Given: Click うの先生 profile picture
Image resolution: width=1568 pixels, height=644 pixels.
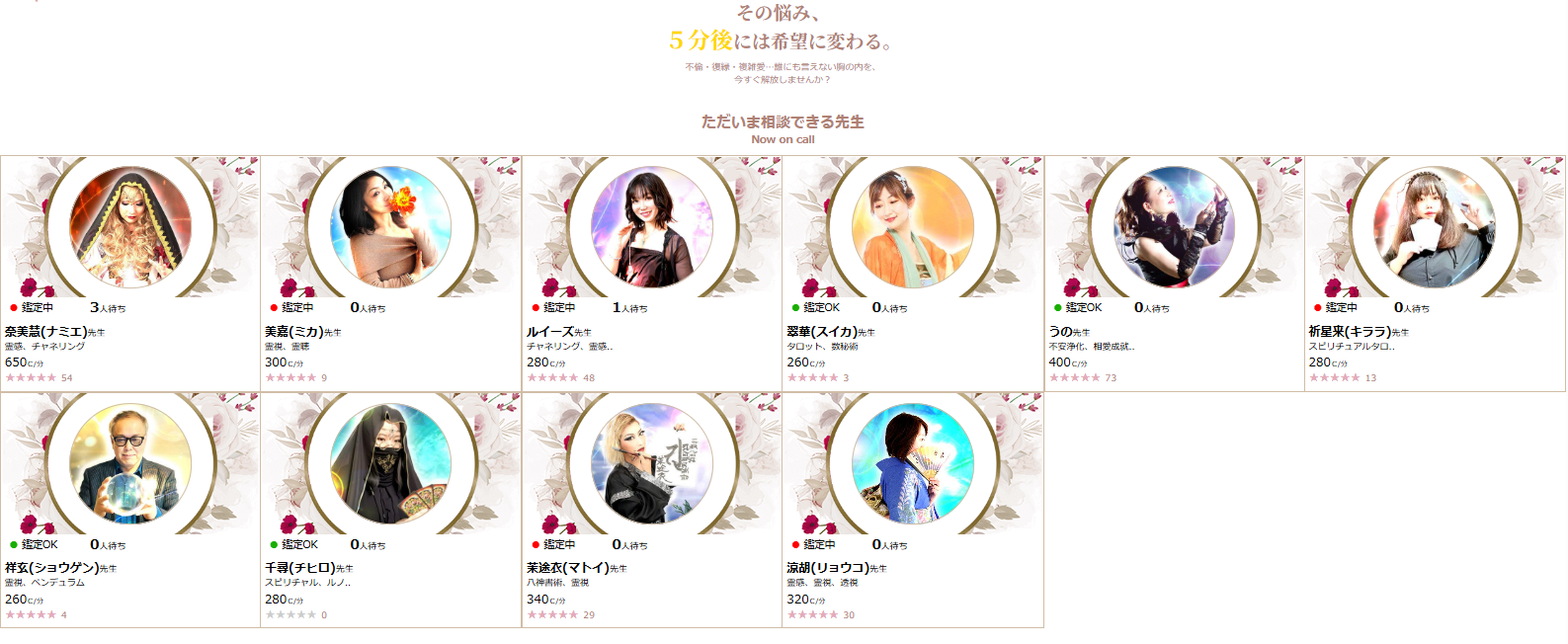Looking at the screenshot, I should 1174,227.
